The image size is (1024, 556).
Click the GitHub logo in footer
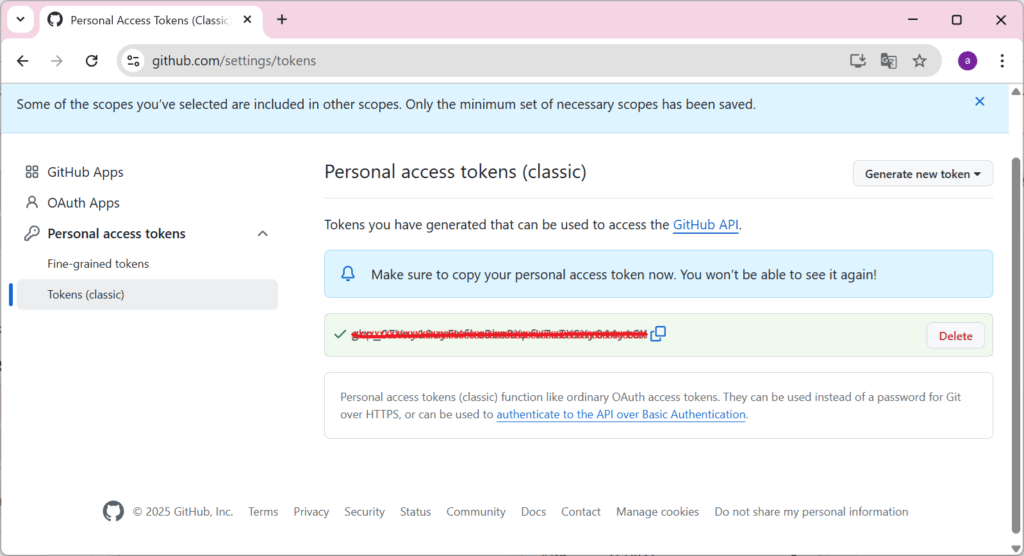tap(113, 511)
